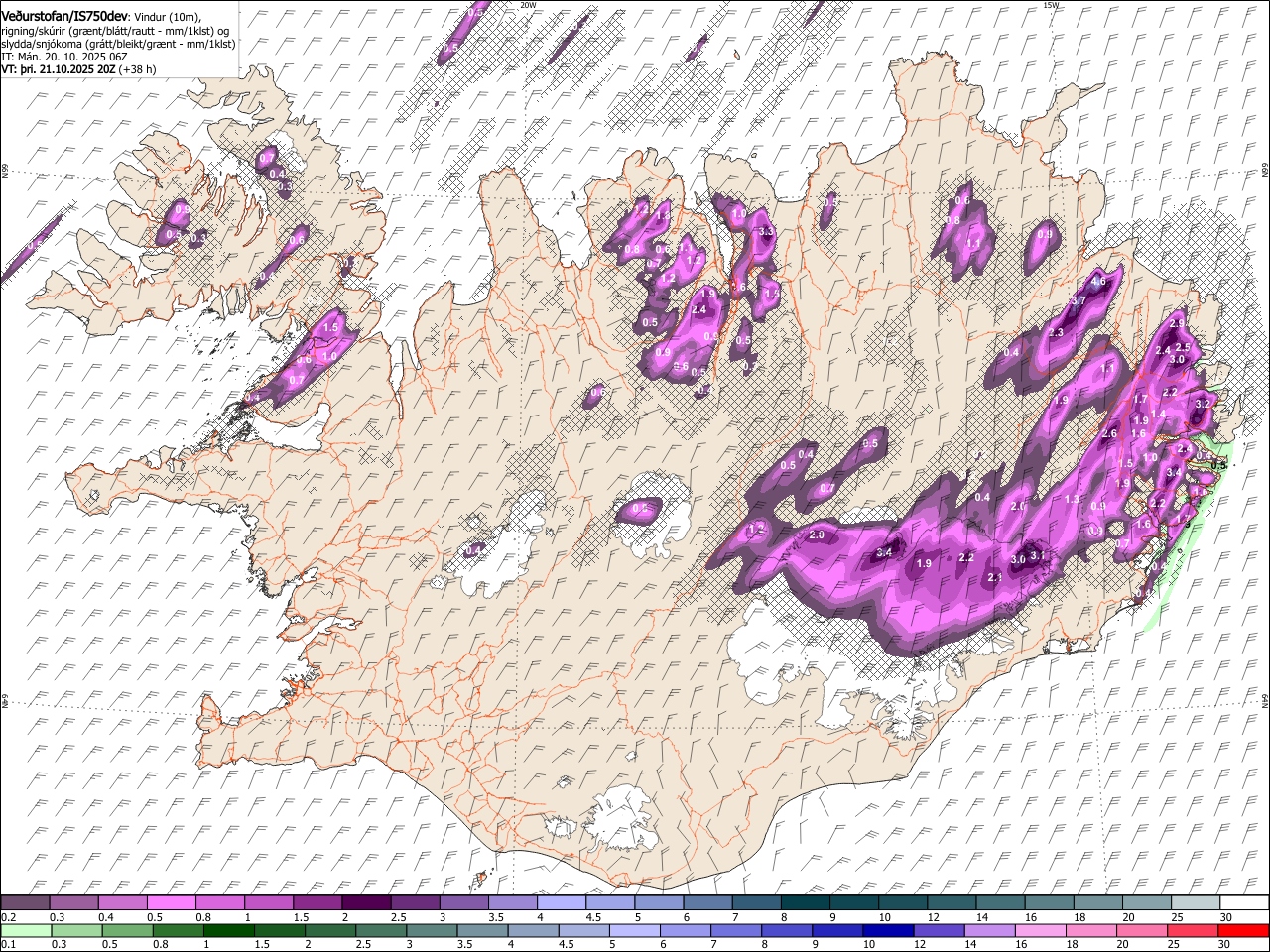Click the '64N' latitude label on the right edge
1270x952 pixels.
pos(1265,702)
